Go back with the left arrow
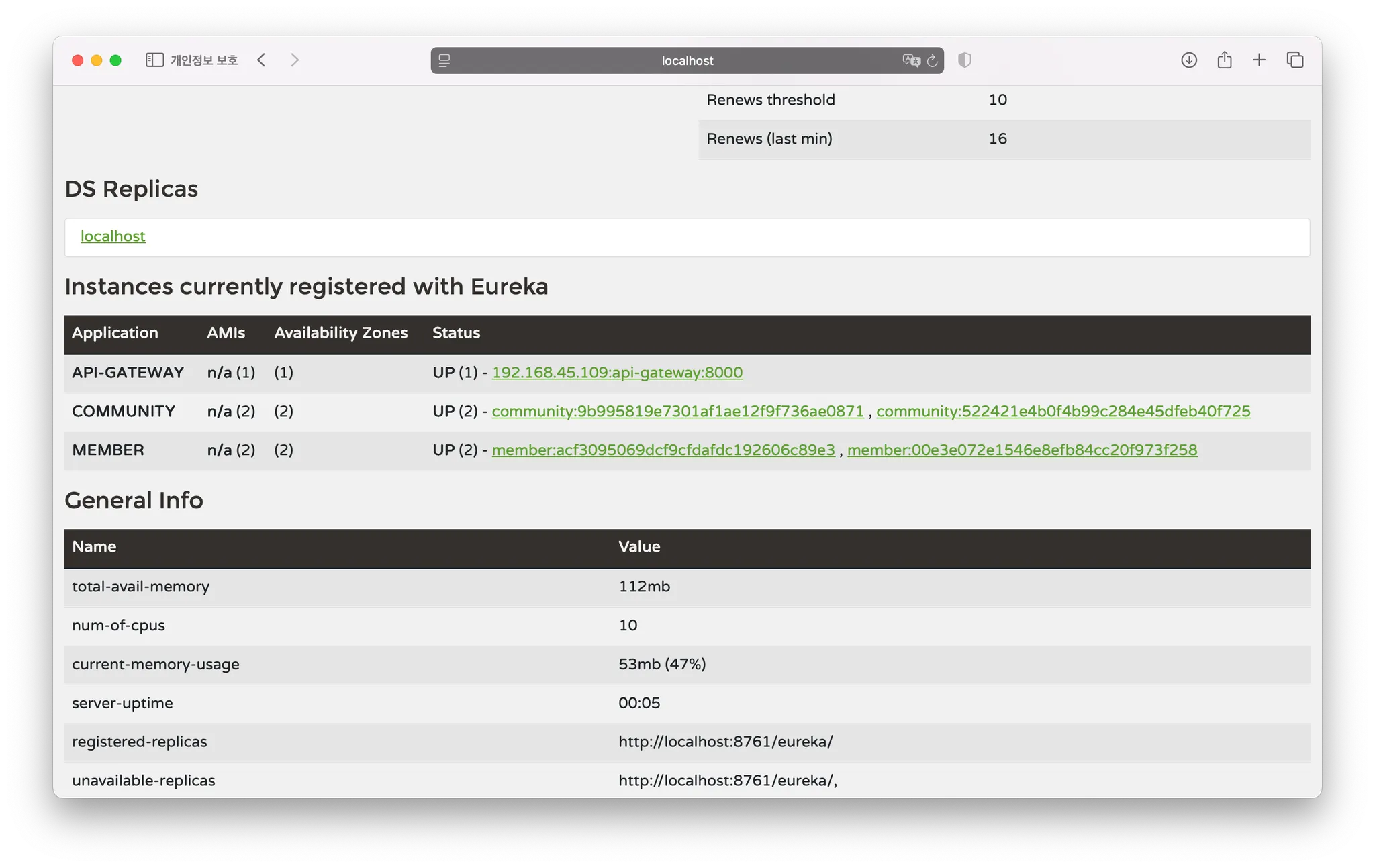This screenshot has height=868, width=1375. point(262,60)
